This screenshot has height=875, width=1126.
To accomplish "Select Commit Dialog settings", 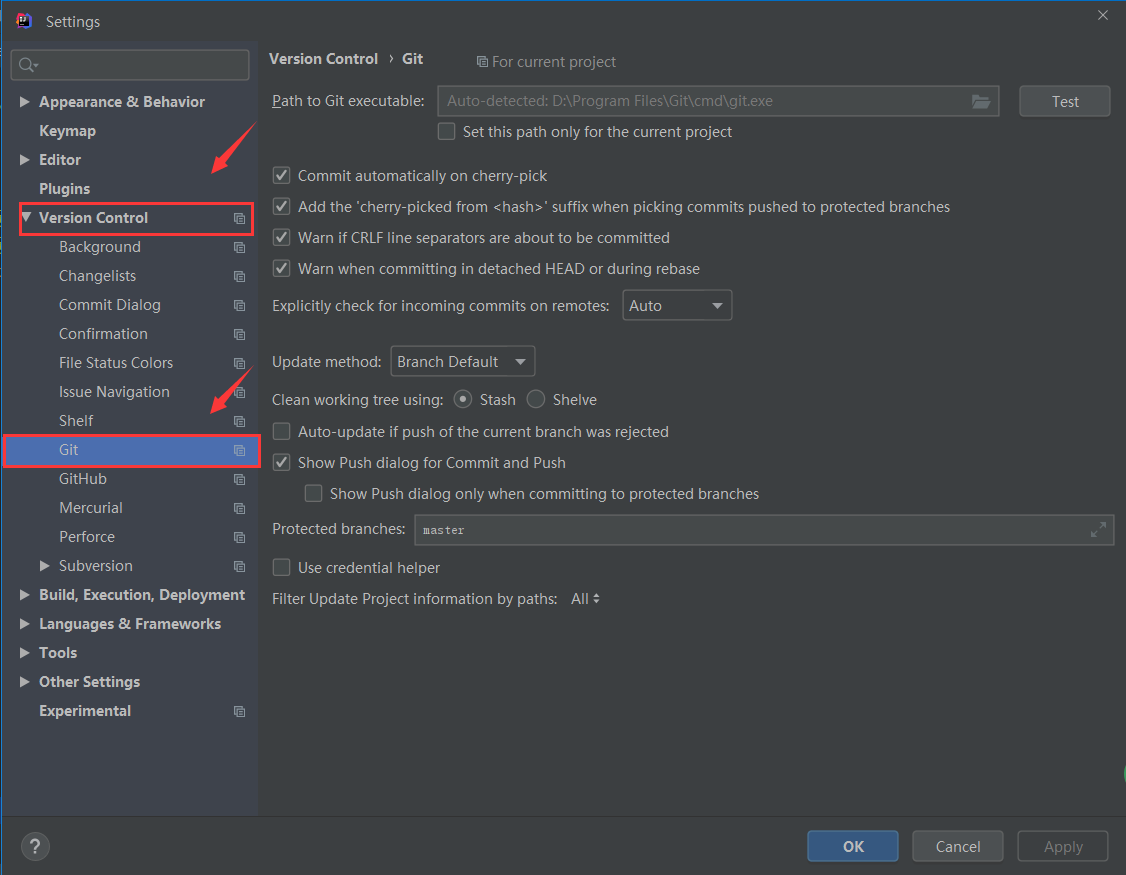I will (110, 305).
